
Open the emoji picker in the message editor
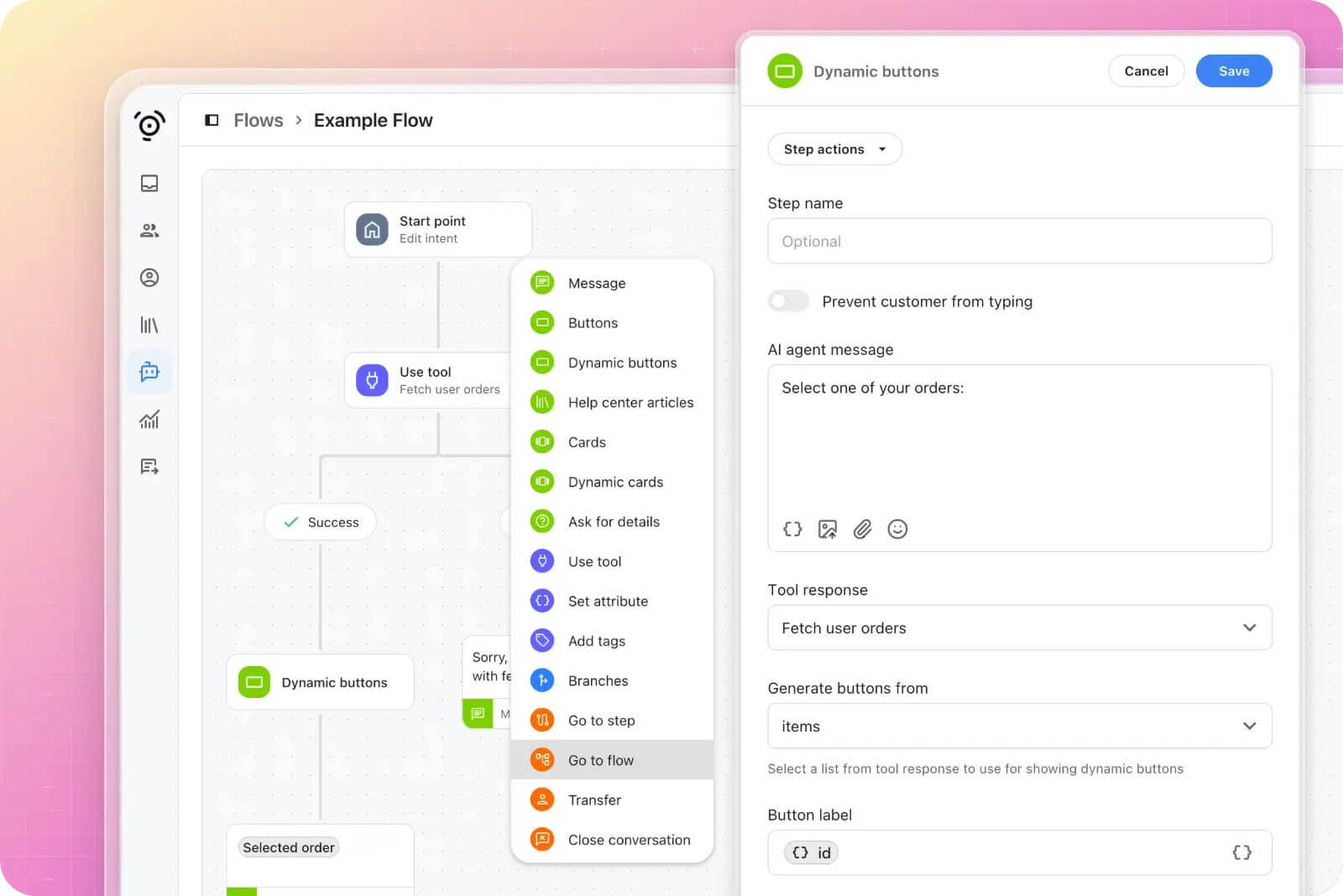click(x=897, y=529)
